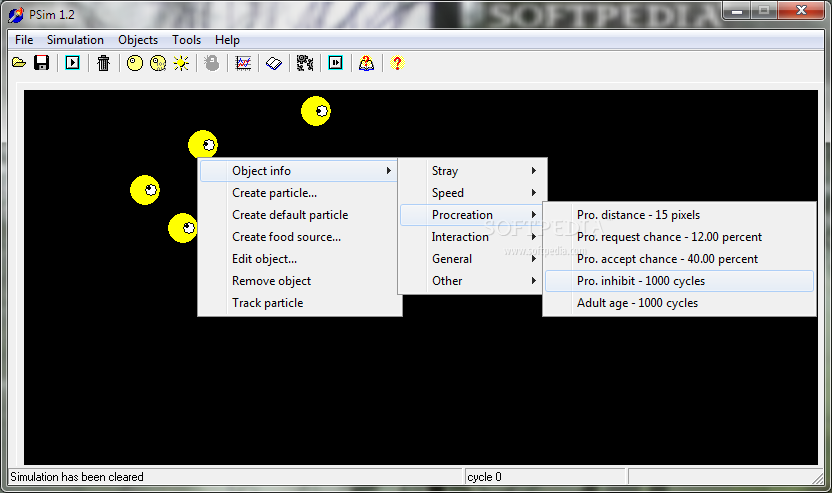
Task: Click Pro. inhibit - 1000 cycles
Action: point(679,281)
